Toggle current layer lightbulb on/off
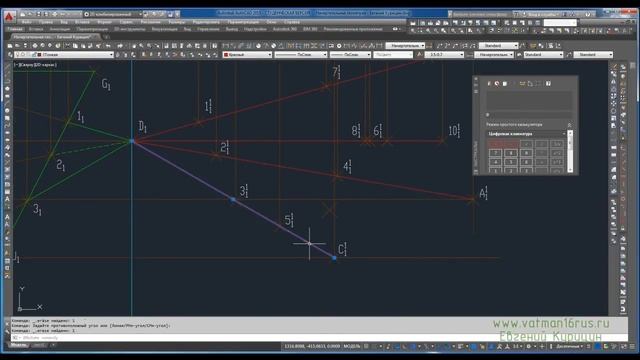Image resolution: width=640 pixels, height=360 pixels. (x=18, y=54)
